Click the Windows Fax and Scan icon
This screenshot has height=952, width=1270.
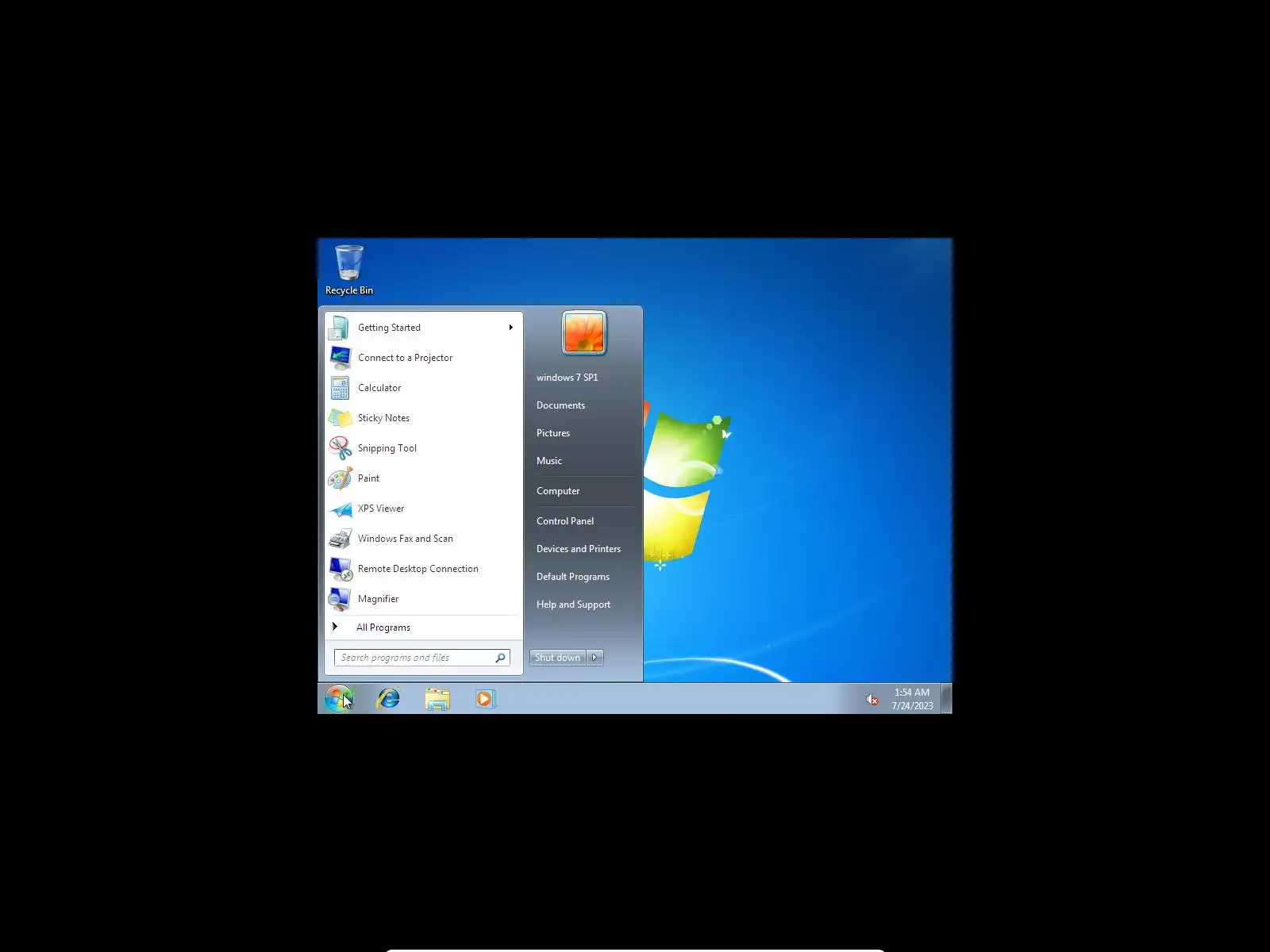(340, 539)
